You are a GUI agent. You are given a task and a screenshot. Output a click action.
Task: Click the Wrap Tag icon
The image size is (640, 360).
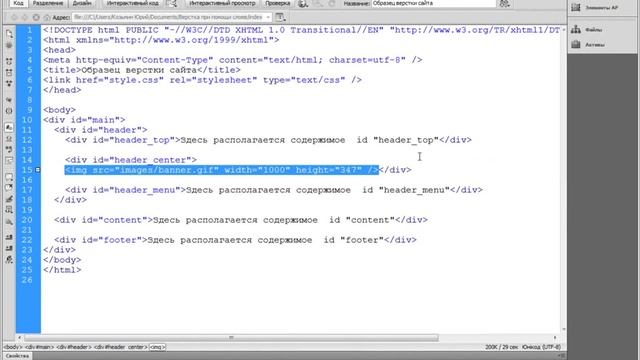[x=9, y=199]
